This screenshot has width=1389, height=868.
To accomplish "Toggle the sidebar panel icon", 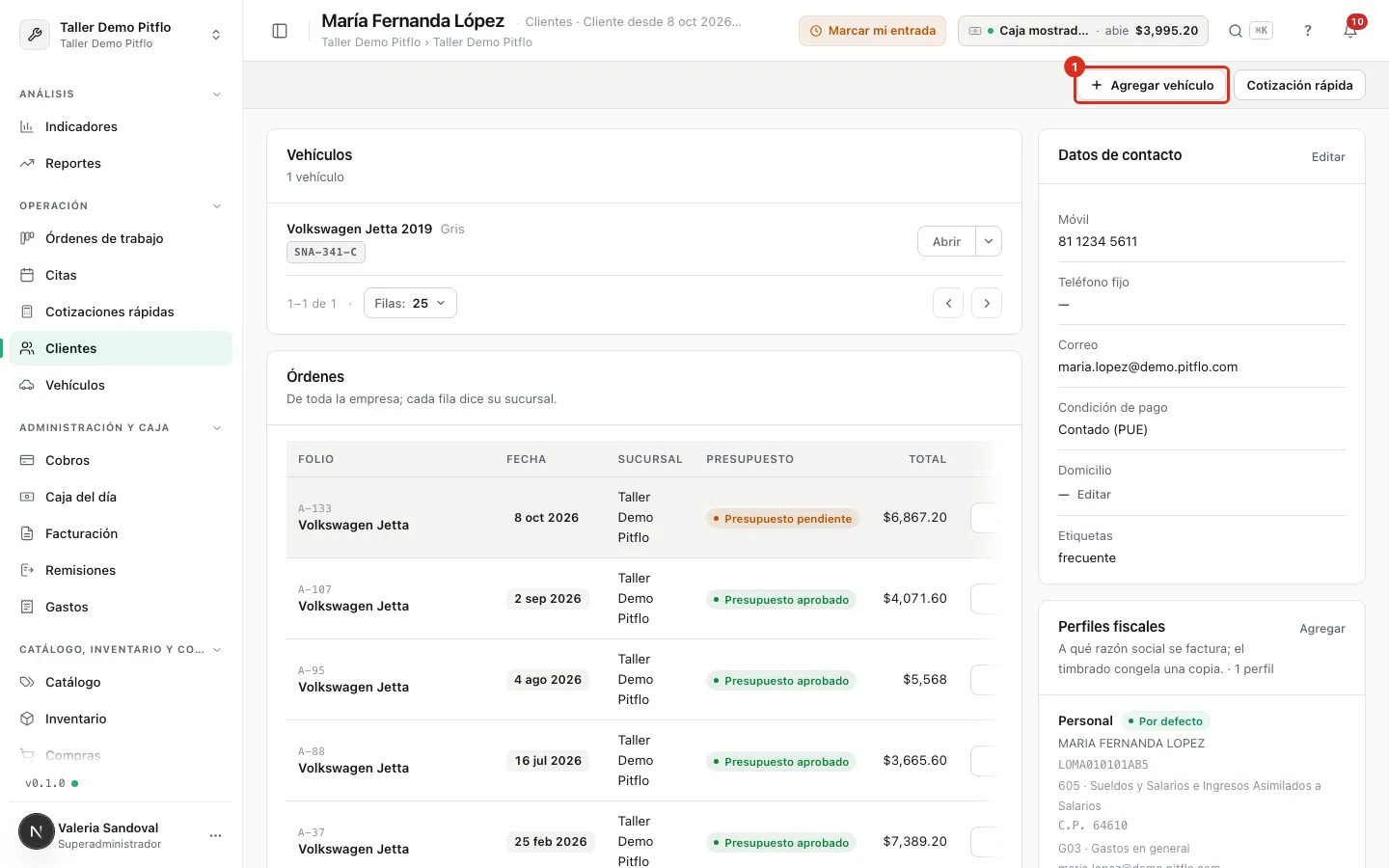I will (280, 31).
